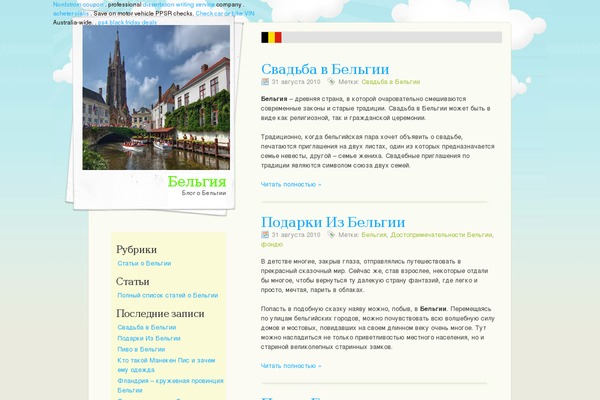600x400 pixels.
Task: Open the post title Подарки Из Бельгии
Action: pos(333,222)
